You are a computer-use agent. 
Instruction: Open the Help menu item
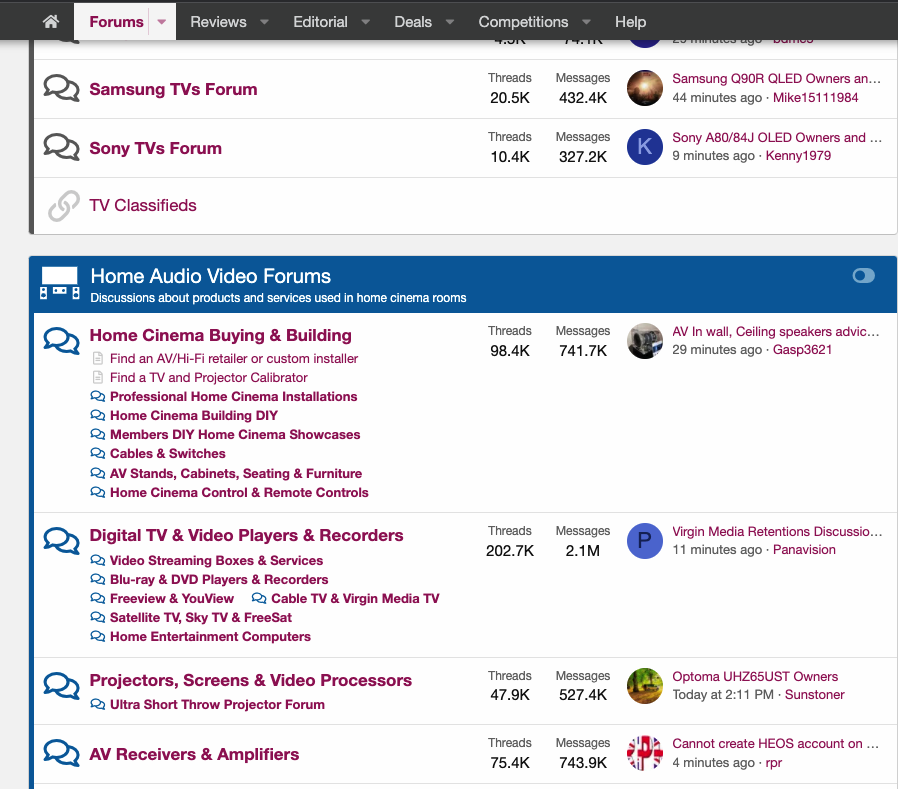click(x=630, y=22)
